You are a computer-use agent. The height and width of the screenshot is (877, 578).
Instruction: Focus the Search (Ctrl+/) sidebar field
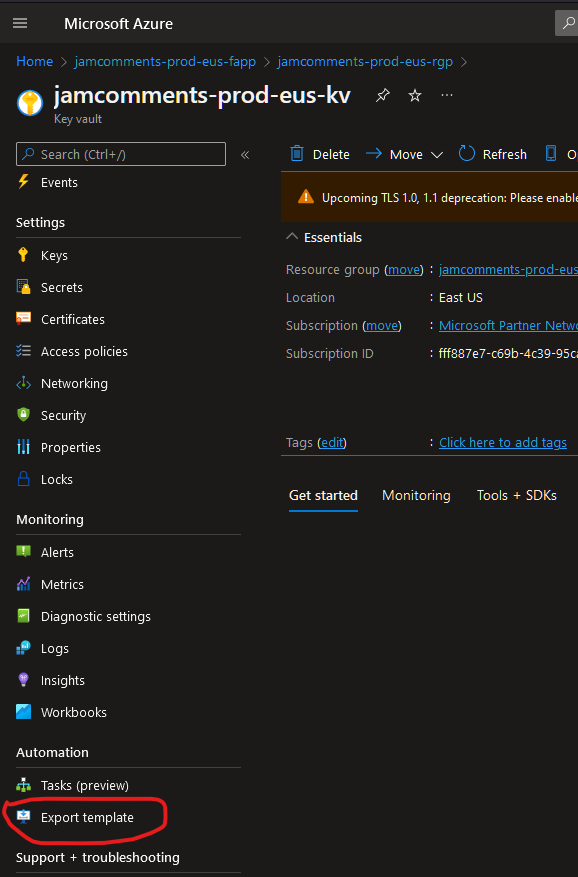(121, 154)
